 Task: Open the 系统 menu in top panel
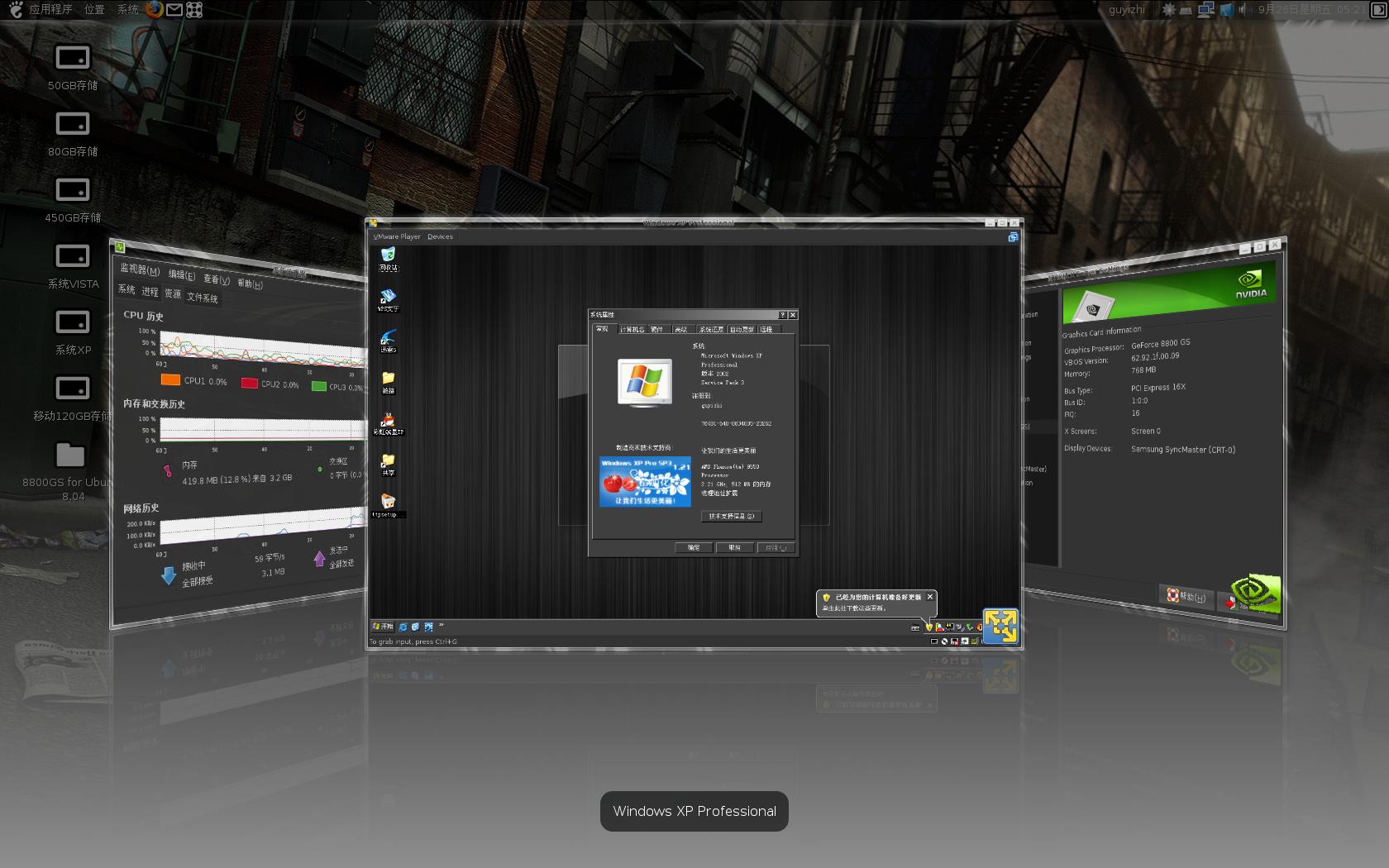128,9
